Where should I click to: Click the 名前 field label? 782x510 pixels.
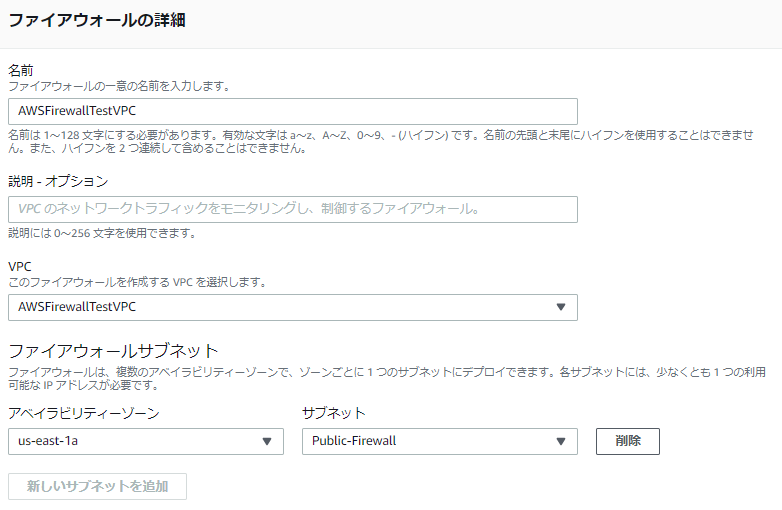(20, 70)
